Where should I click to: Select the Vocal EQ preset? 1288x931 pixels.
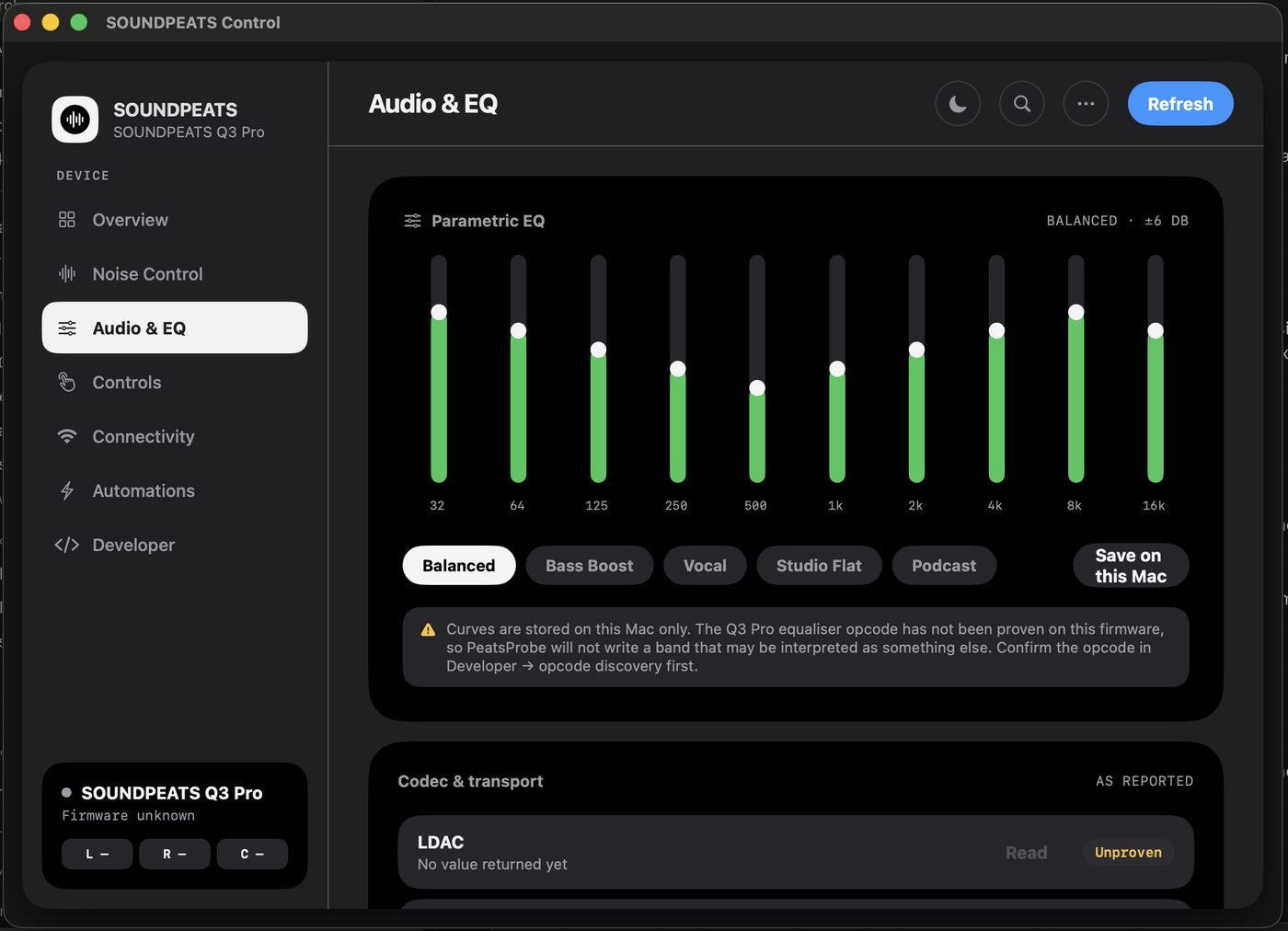pyautogui.click(x=705, y=566)
